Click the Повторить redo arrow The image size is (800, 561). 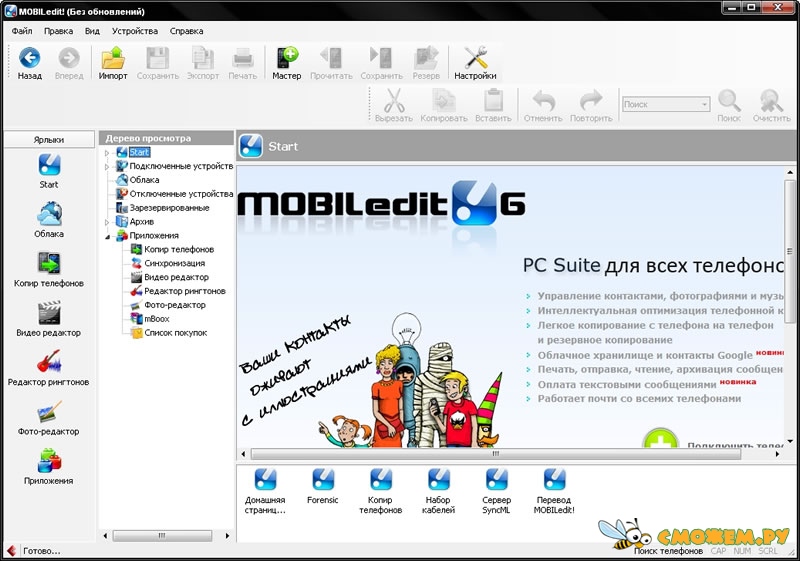pyautogui.click(x=591, y=100)
